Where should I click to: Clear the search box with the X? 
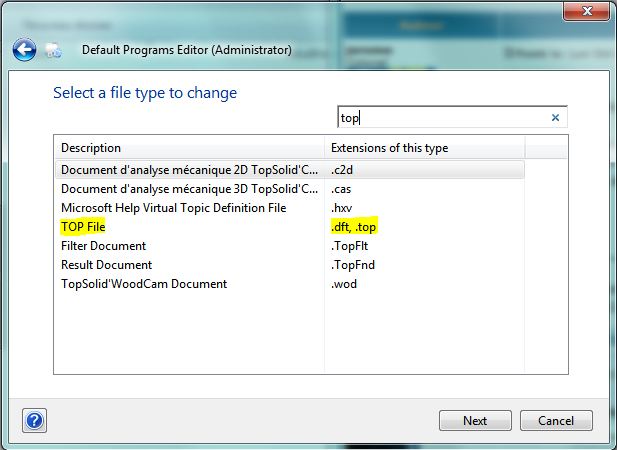pos(555,117)
